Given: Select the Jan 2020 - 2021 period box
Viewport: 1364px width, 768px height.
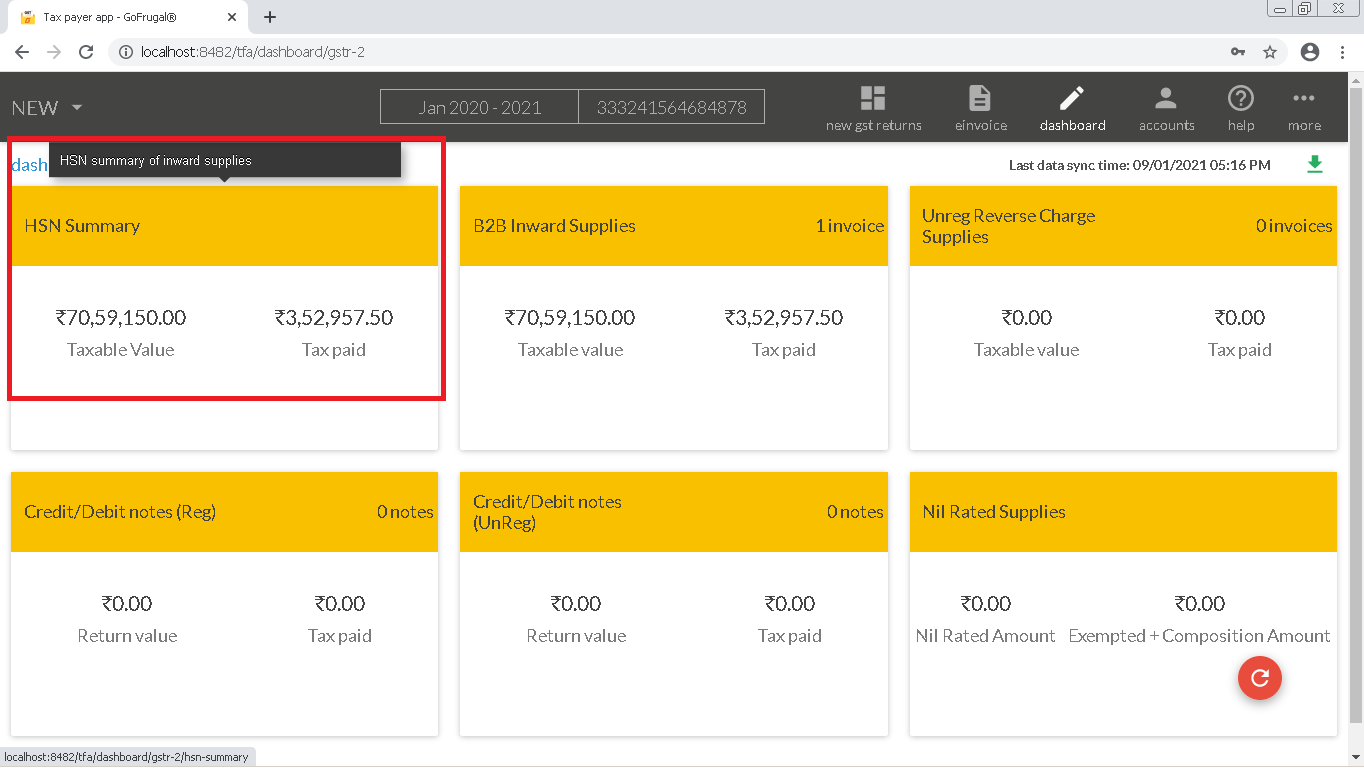Looking at the screenshot, I should (479, 107).
